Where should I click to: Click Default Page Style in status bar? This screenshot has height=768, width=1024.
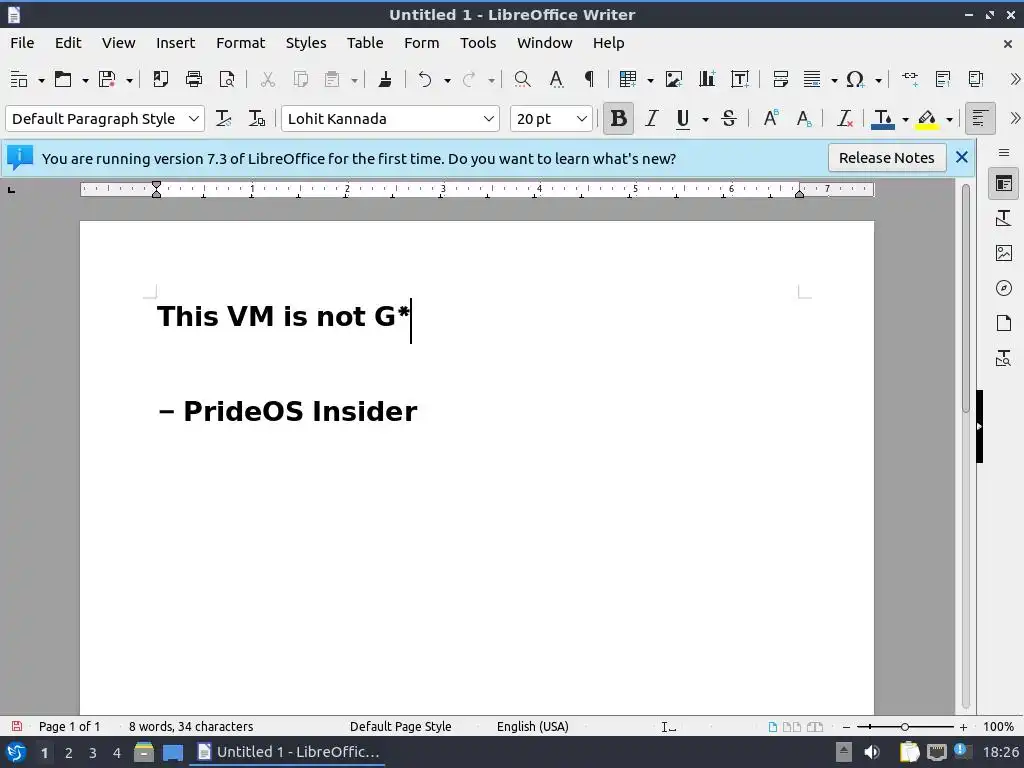(x=400, y=727)
